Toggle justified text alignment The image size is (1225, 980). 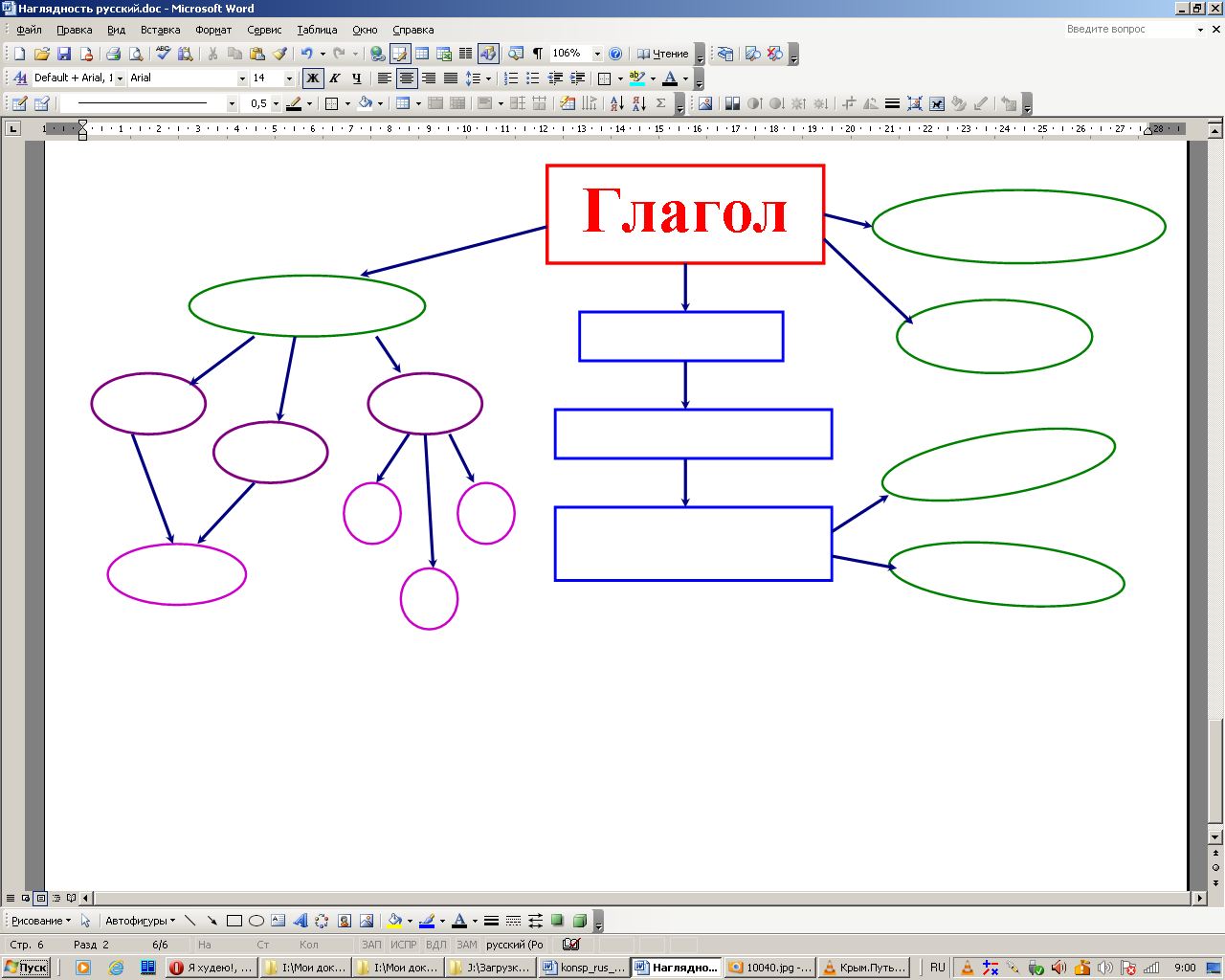(x=450, y=78)
